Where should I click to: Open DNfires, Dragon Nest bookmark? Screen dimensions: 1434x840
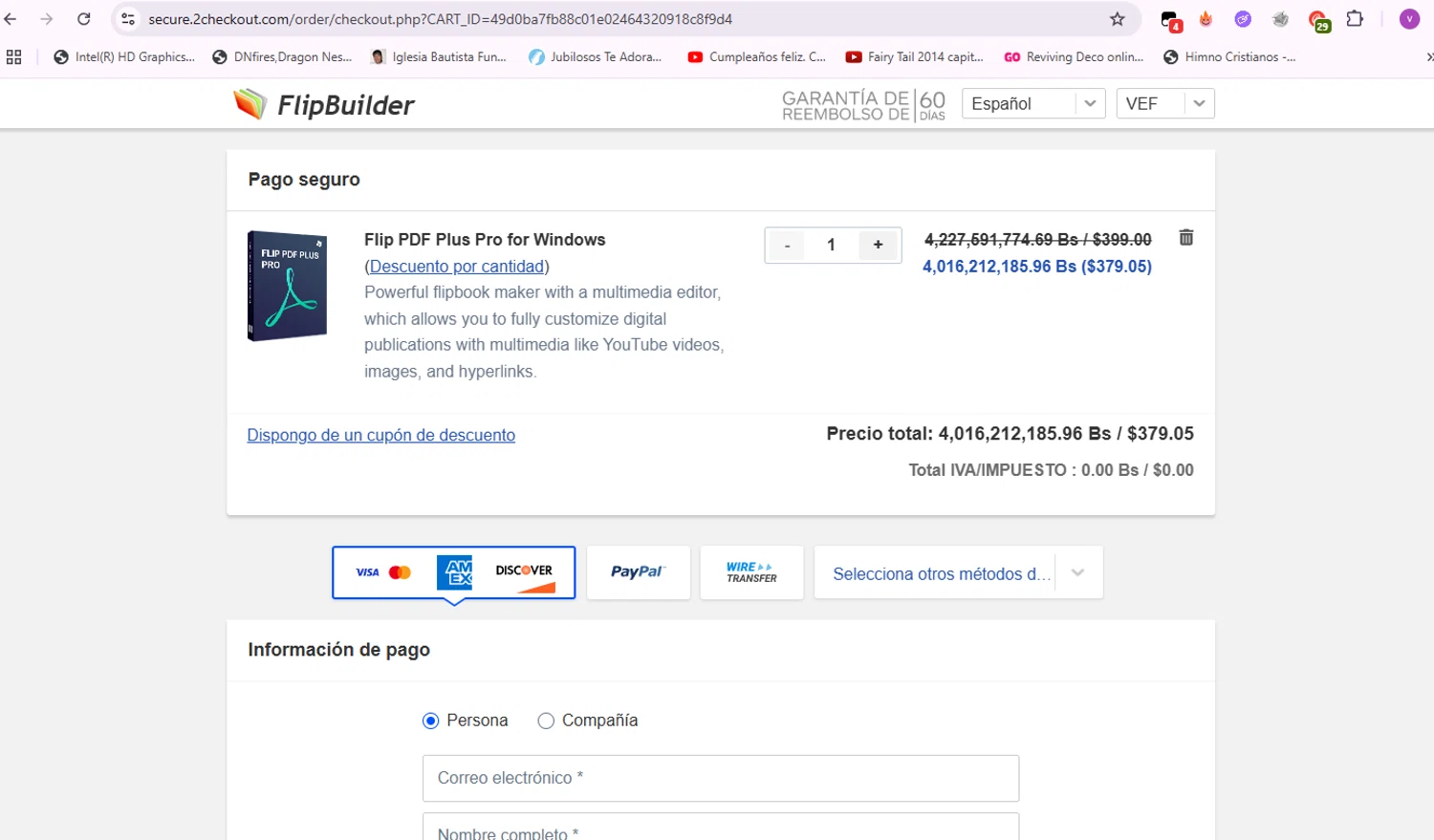coord(282,57)
